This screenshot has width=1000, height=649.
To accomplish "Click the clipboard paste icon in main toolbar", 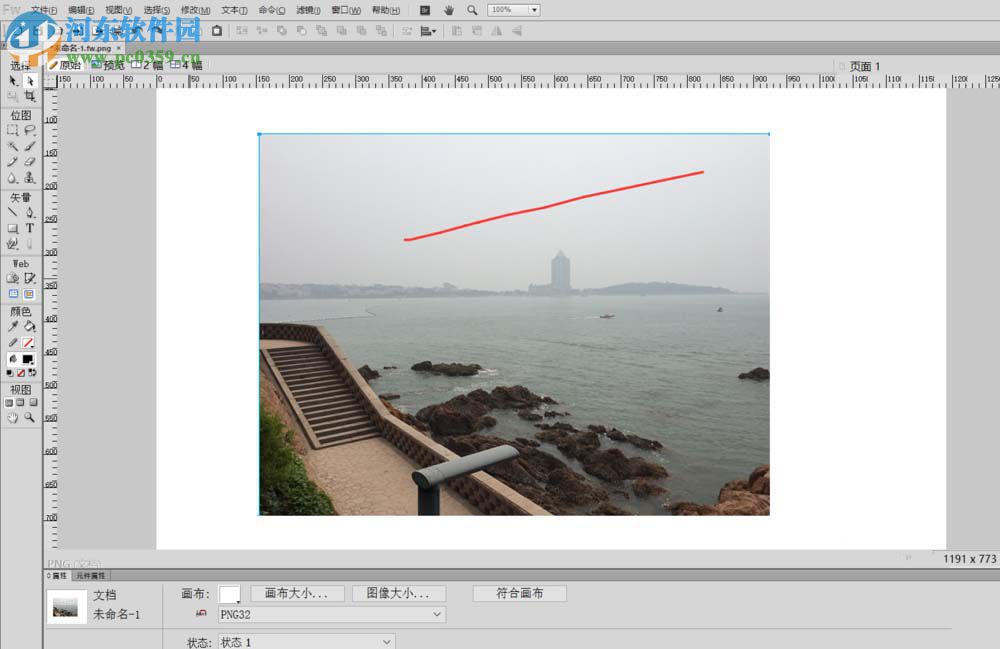I will [217, 31].
